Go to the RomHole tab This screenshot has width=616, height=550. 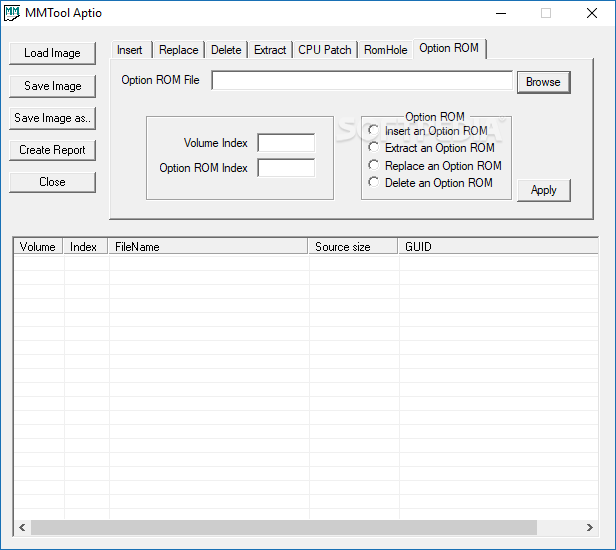386,50
